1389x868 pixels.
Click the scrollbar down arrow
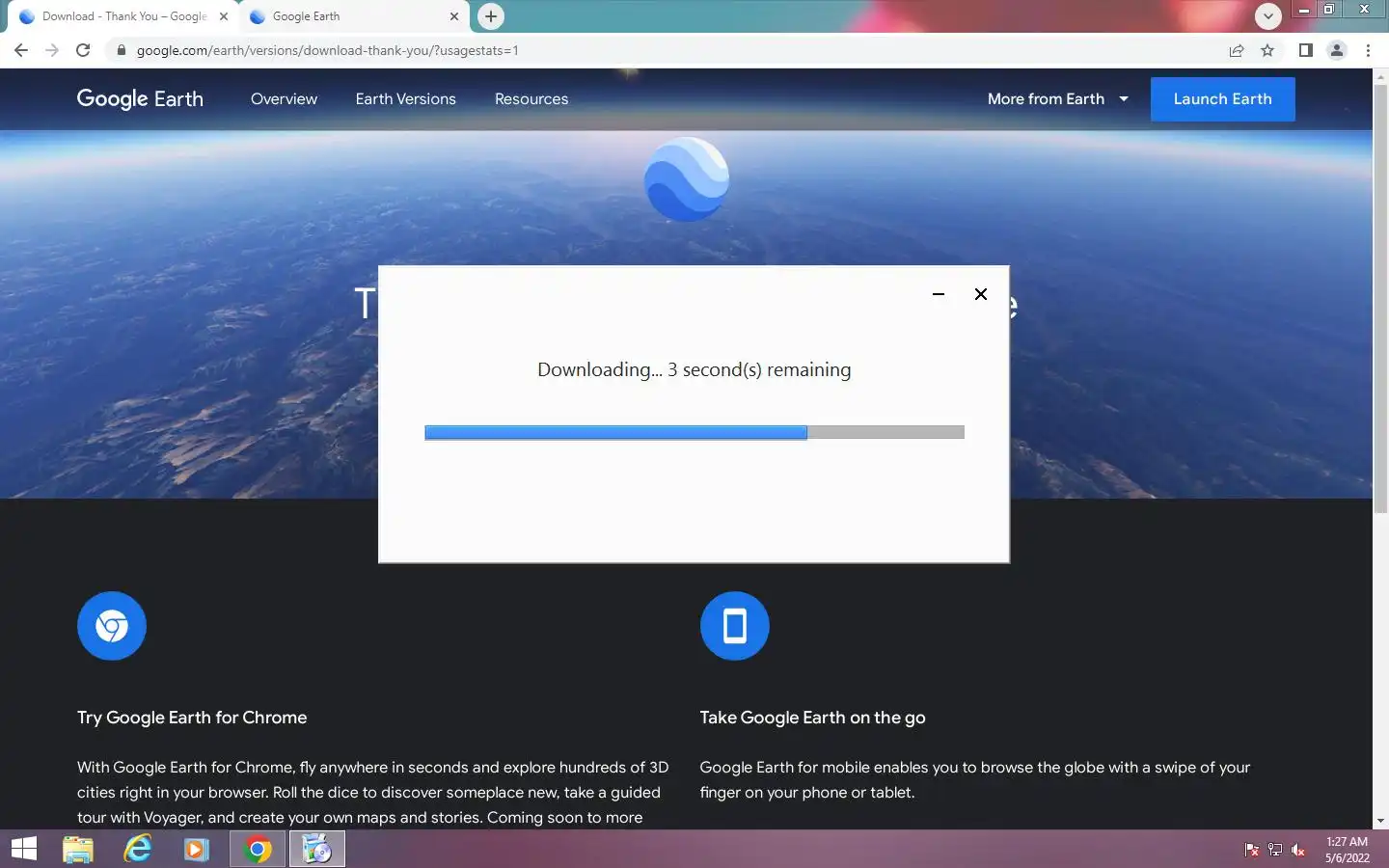tap(1380, 821)
